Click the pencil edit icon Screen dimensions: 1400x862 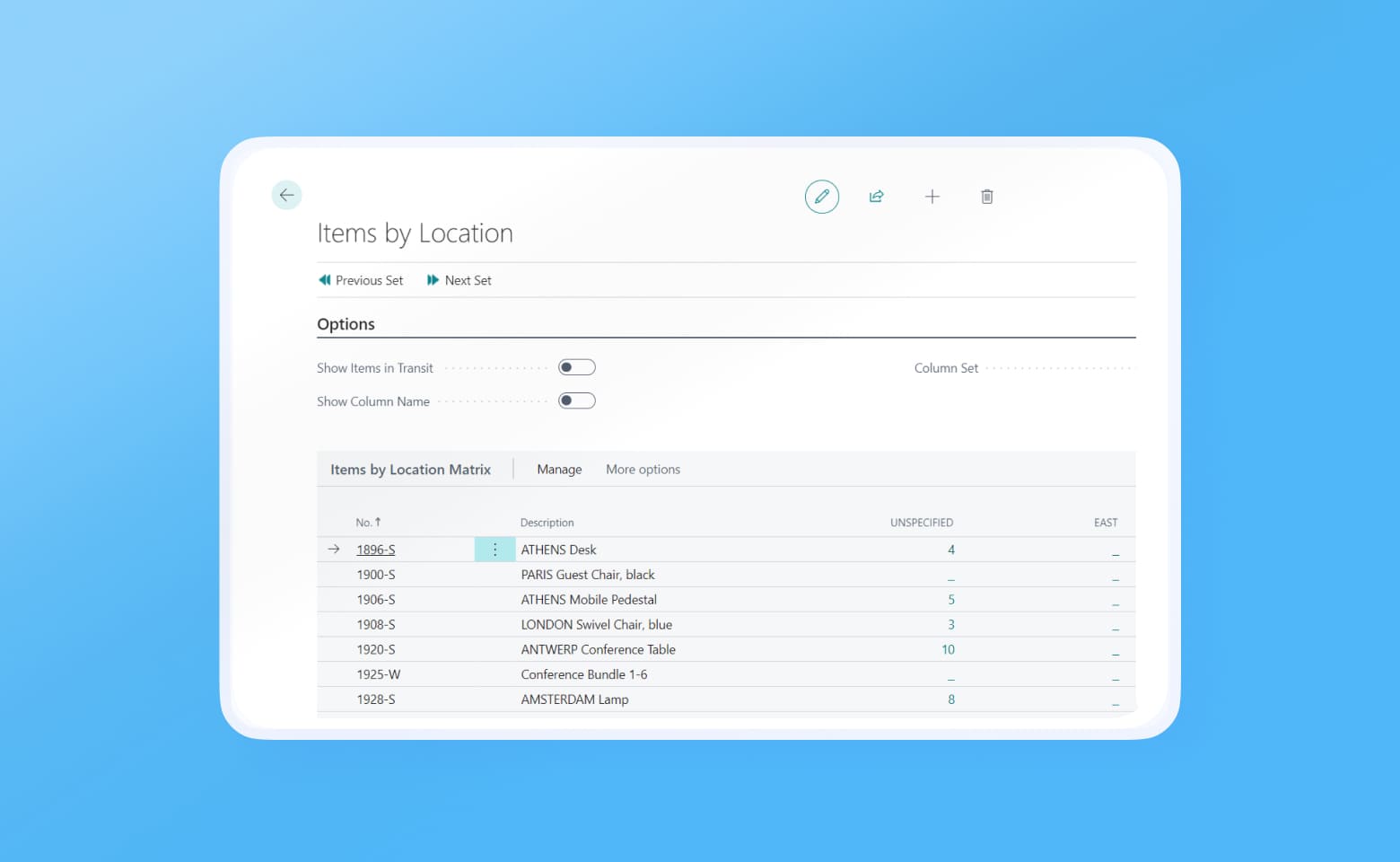coord(822,197)
